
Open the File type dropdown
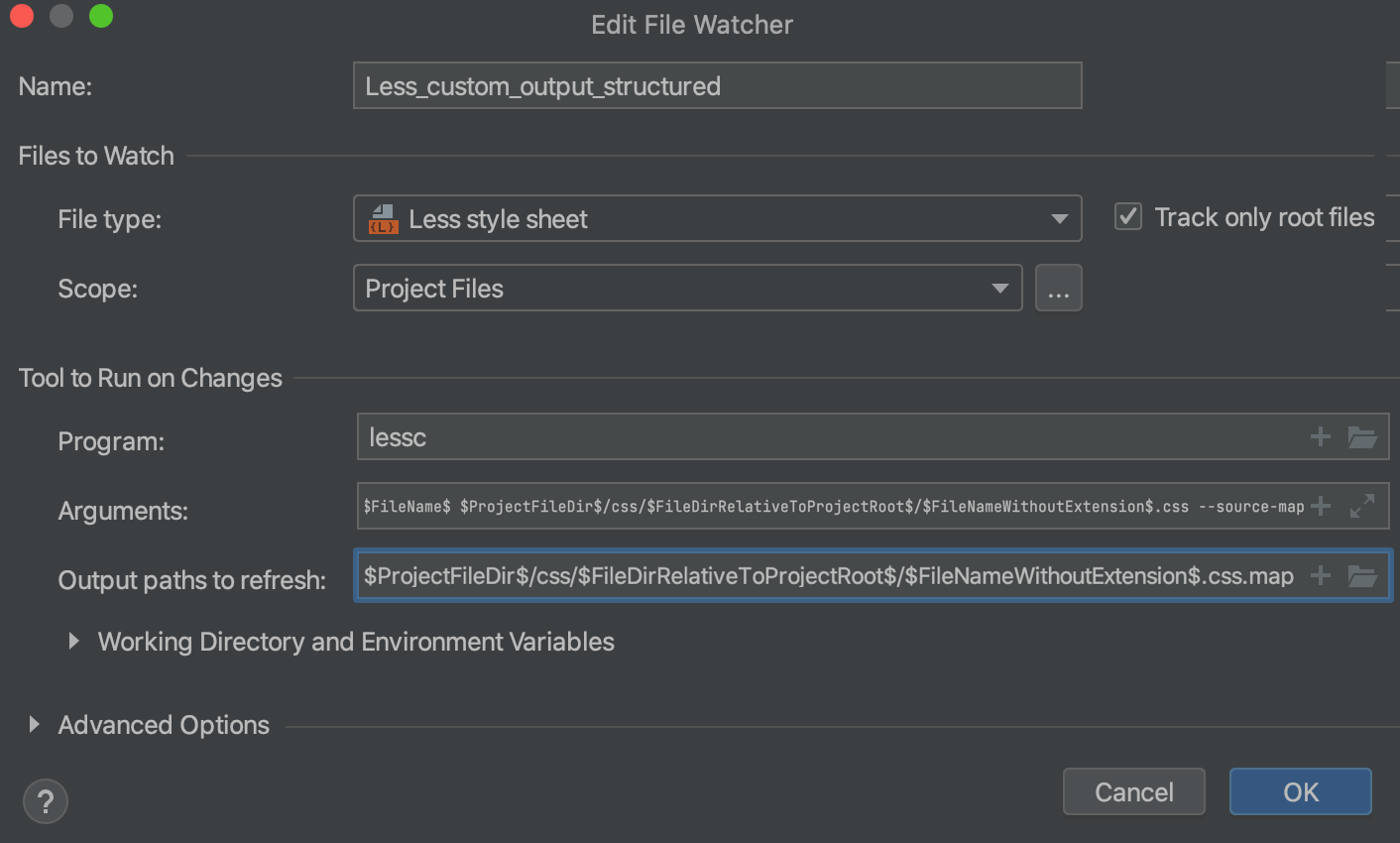click(1059, 218)
